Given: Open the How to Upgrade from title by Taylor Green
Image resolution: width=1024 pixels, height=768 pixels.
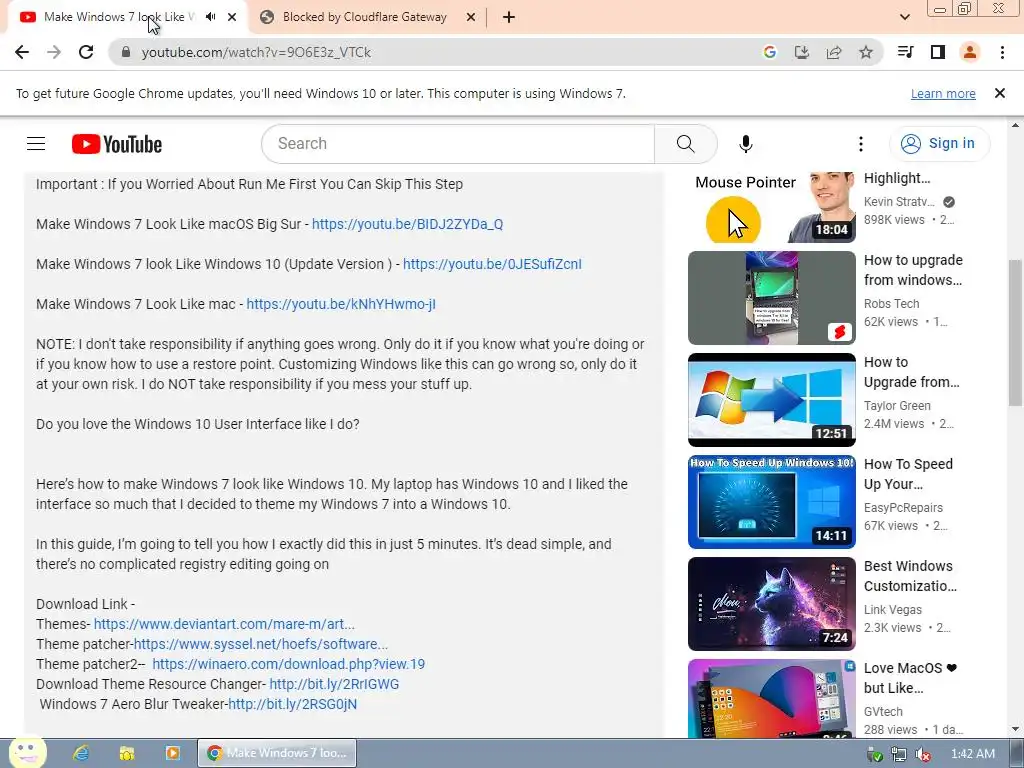Looking at the screenshot, I should click(x=912, y=372).
